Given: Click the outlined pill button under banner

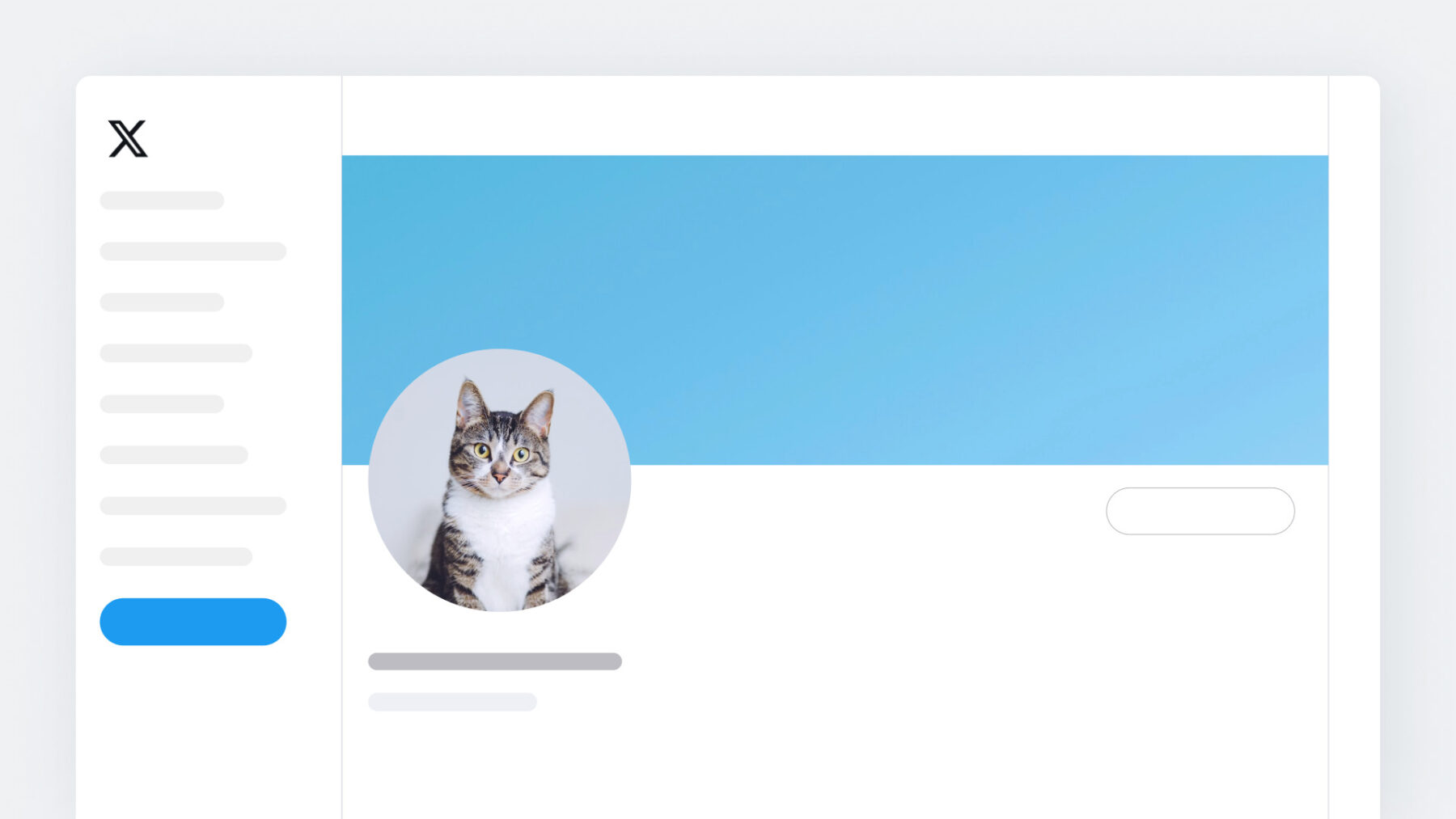Looking at the screenshot, I should [1200, 511].
